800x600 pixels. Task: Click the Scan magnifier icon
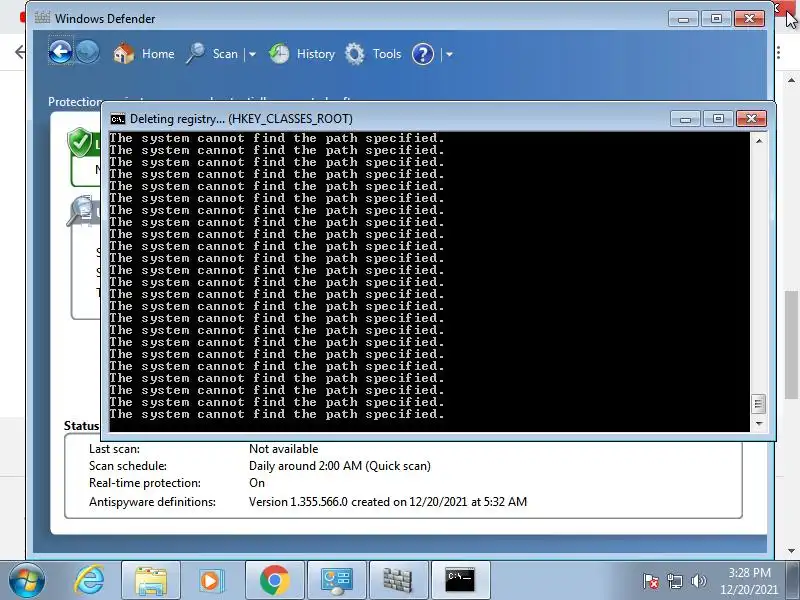195,54
